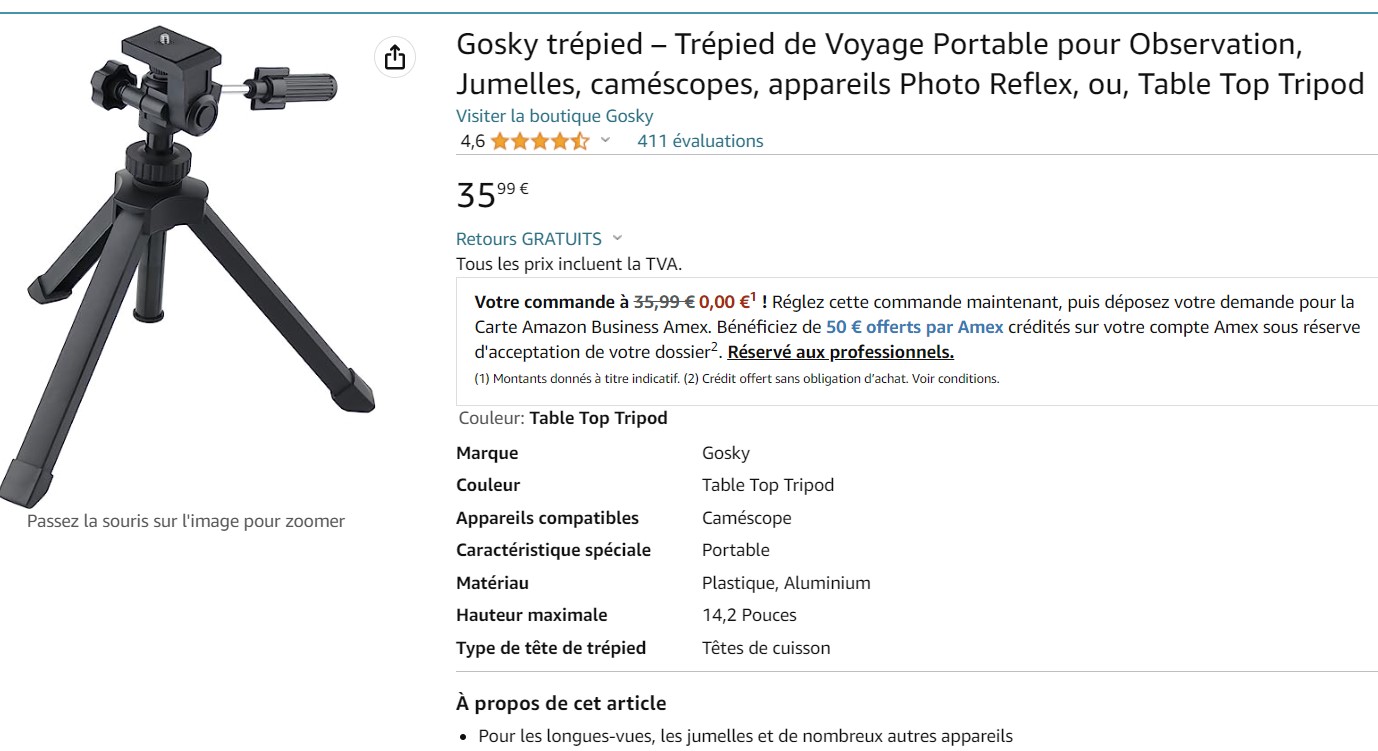Click Réservé aux professionnels underlined link
Screen dimensions: 1378x751
840,352
